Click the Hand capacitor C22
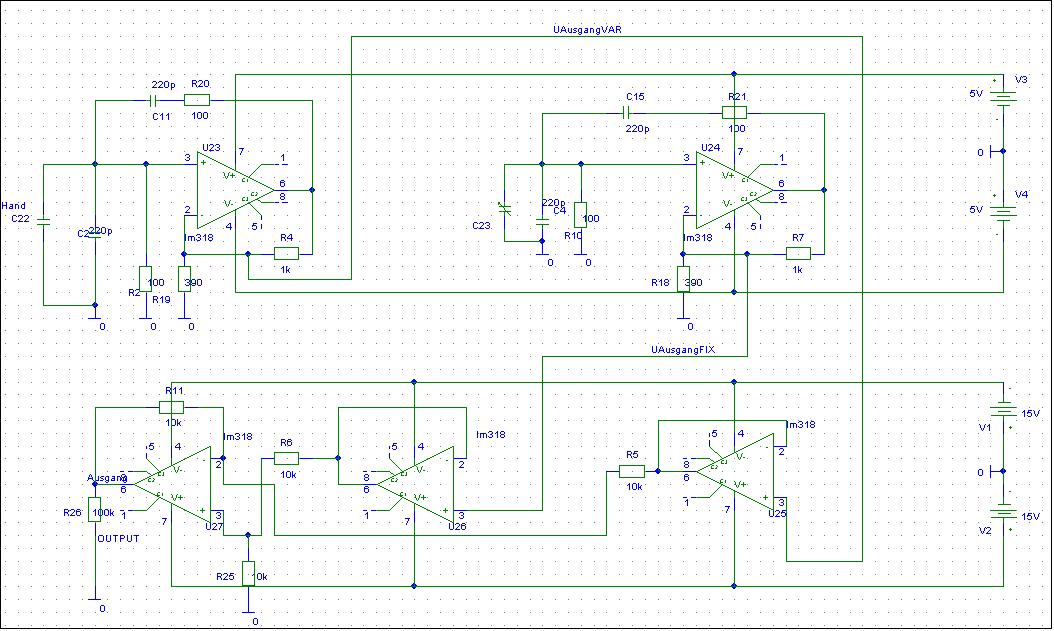The height and width of the screenshot is (631, 1054). pos(43,222)
